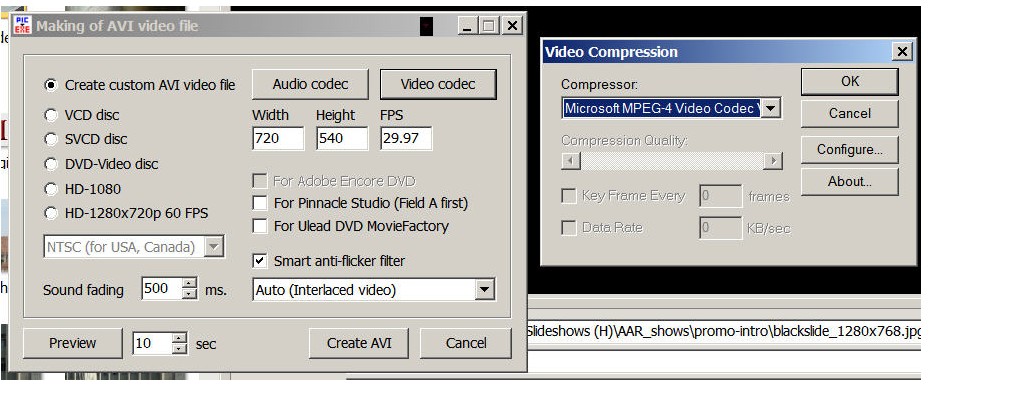Viewport: 1027px width, 409px height.
Task: Close the Making of AVI window
Action: (x=512, y=25)
